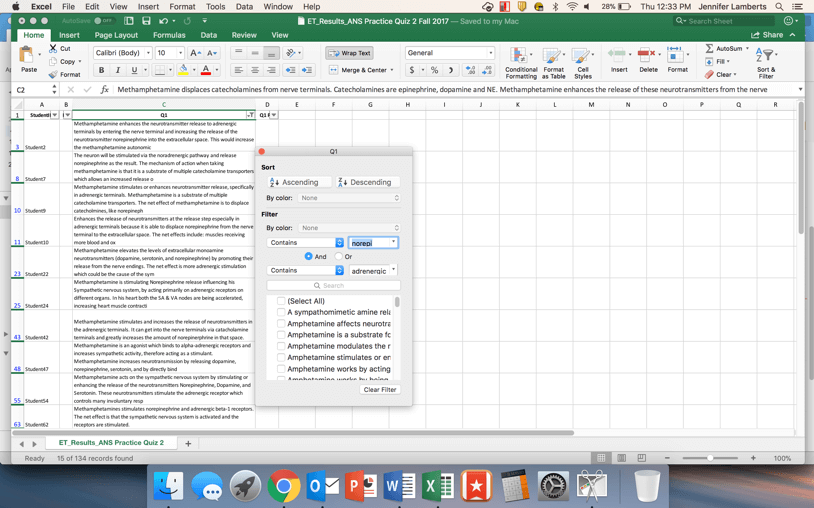Check 'A sympathomimetic amine' item
Viewport: 814px width, 508px height.
281,312
